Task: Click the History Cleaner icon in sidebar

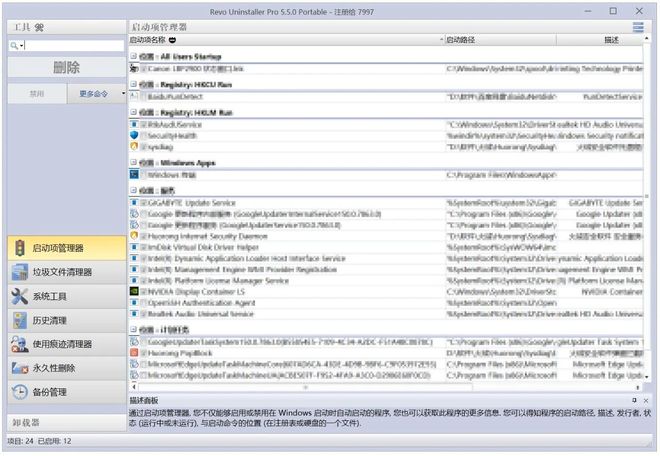Action: (19, 320)
